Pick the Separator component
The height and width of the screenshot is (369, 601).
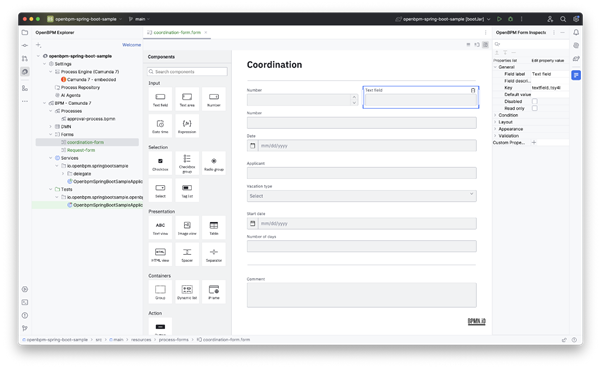point(214,254)
